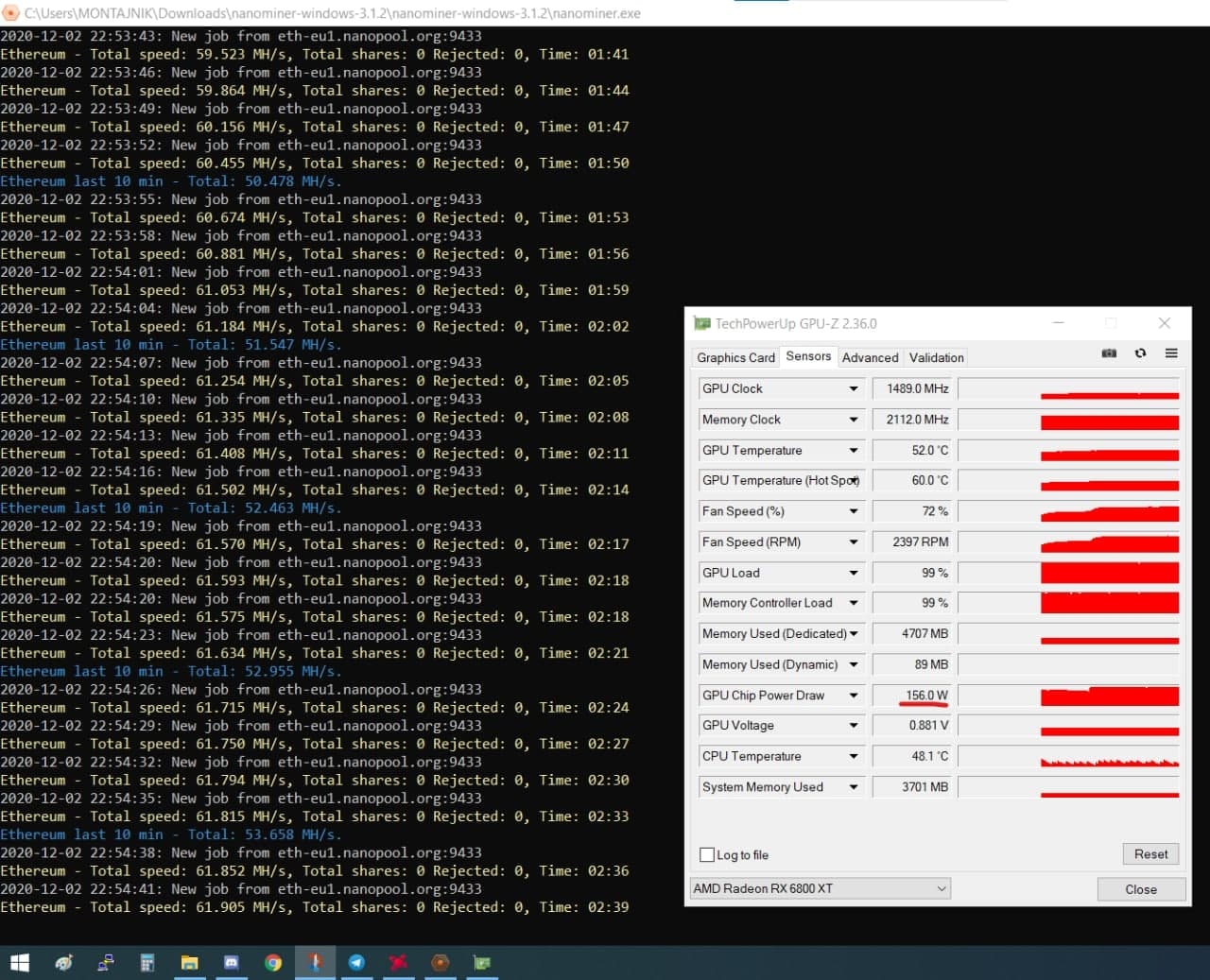
Task: Click console line with speed 61.905 MH/s
Action: coord(314,907)
